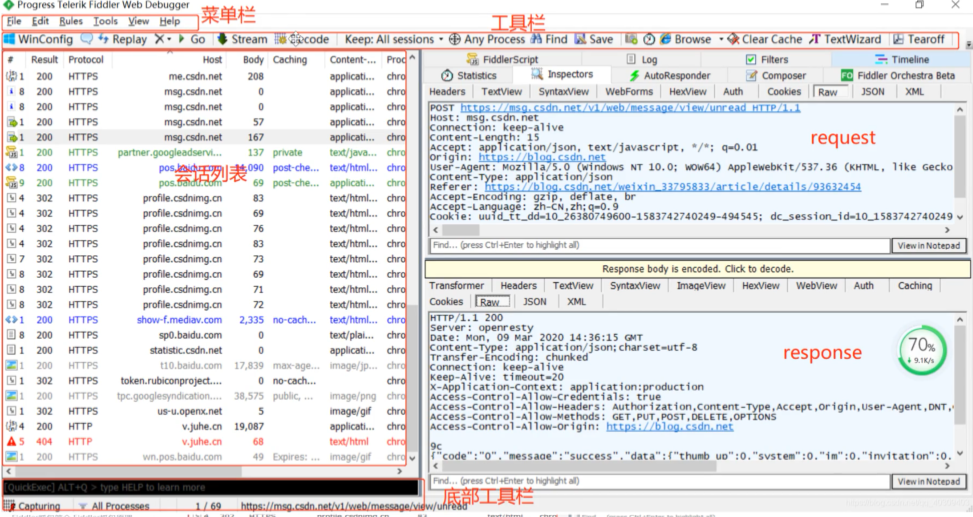The width and height of the screenshot is (973, 517).
Task: Open the Tools menu
Action: tap(105, 21)
